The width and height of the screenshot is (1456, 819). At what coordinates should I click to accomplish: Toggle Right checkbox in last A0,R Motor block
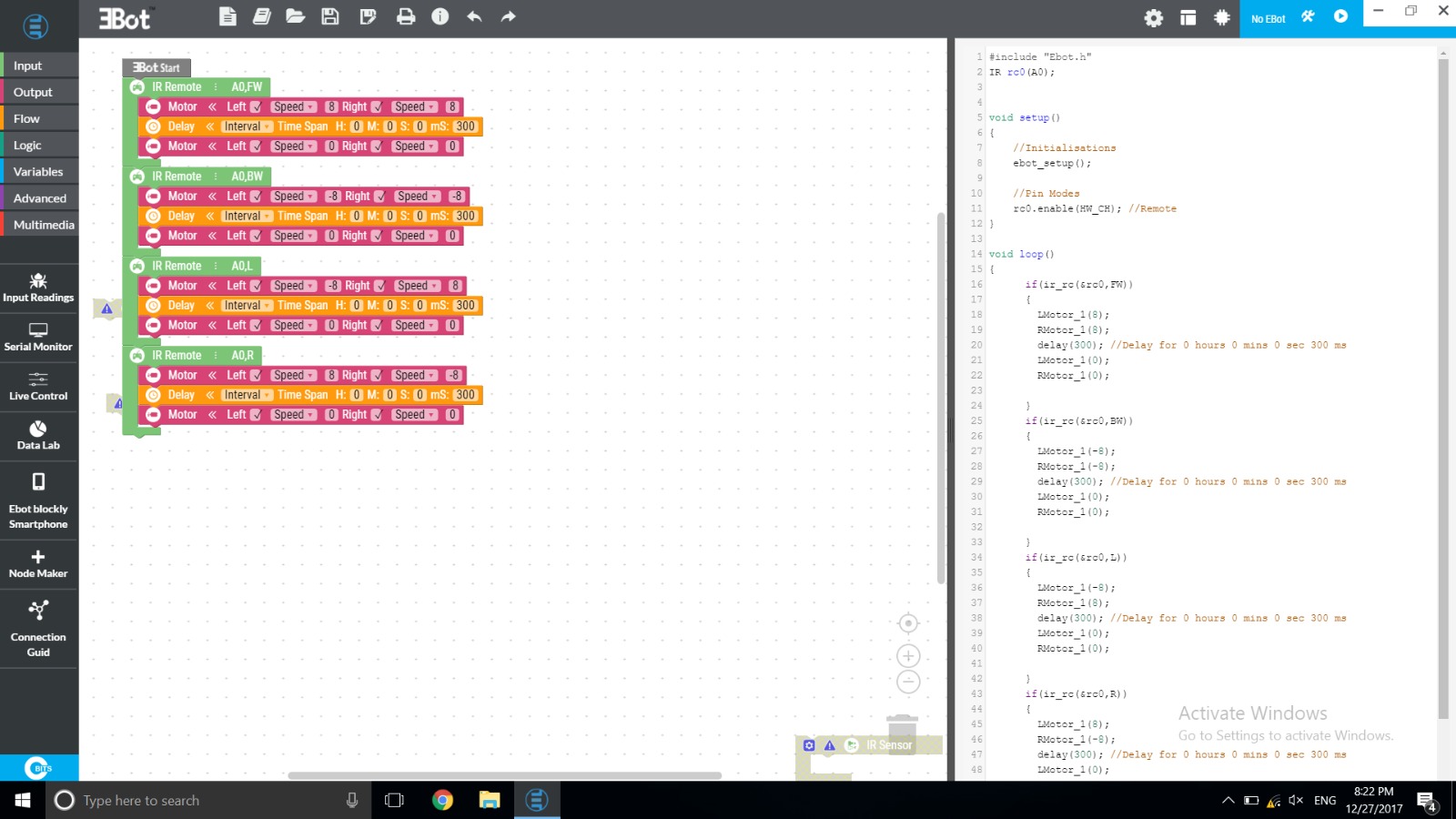(x=377, y=415)
